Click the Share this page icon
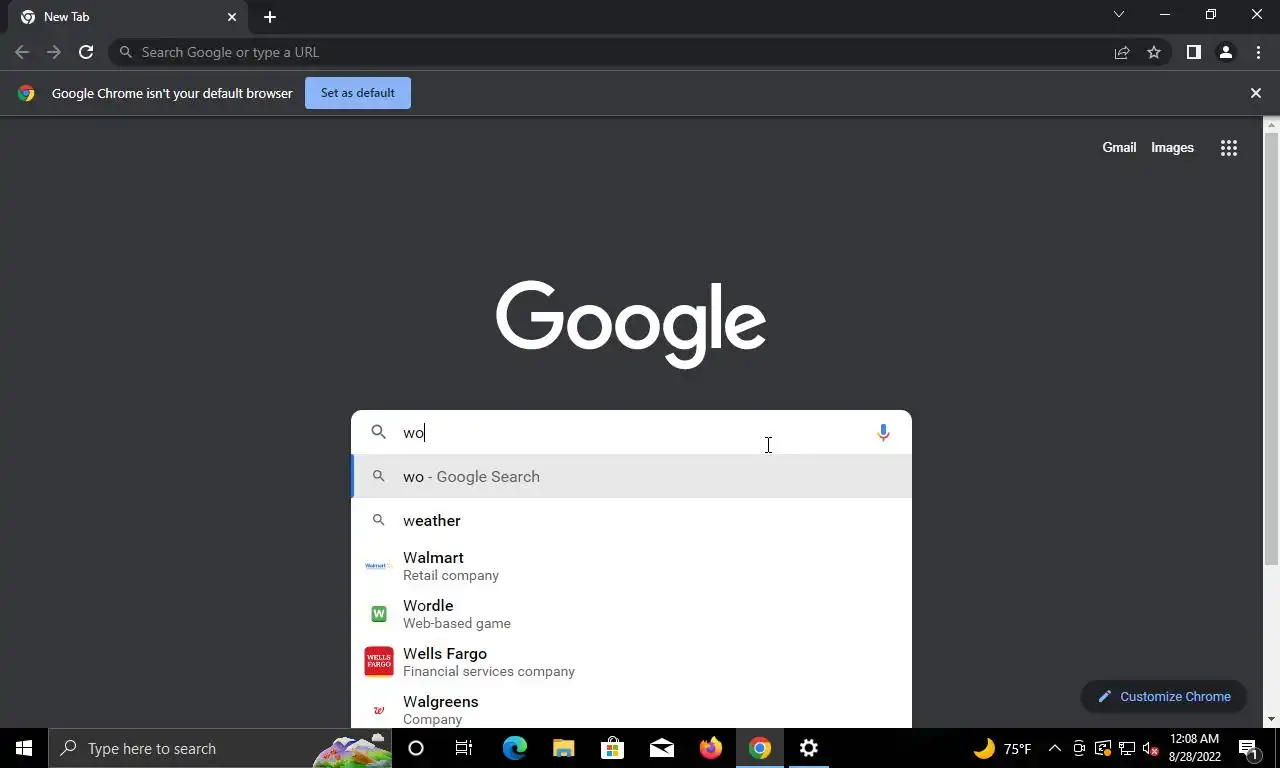Screen dimensions: 1280x768 click(1122, 52)
